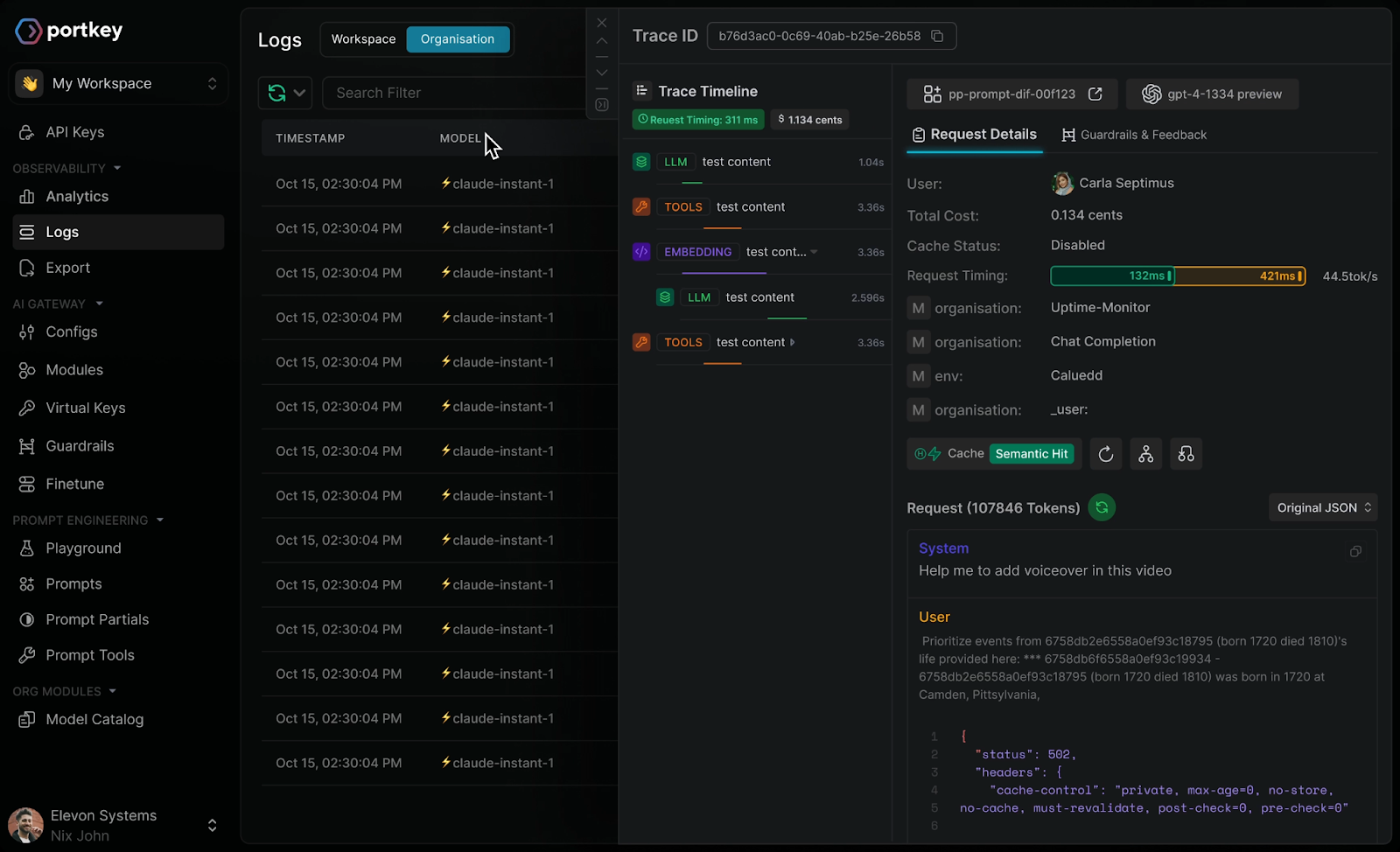
Task: Open pp-prompt-dif-00f123 external link icon
Action: click(1095, 94)
